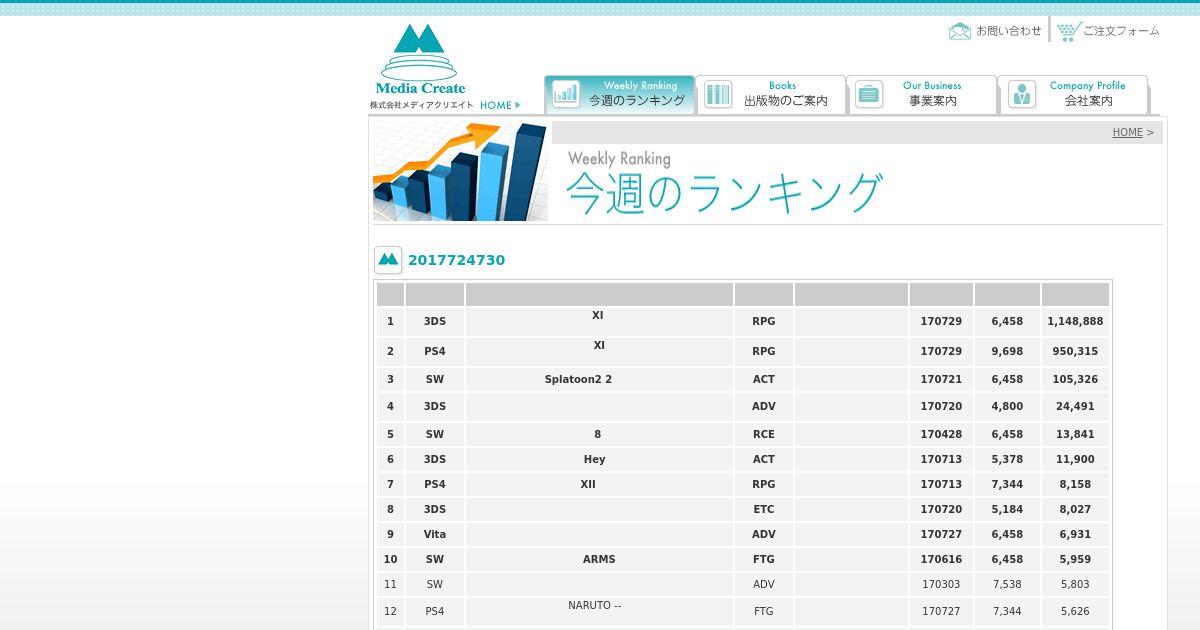The height and width of the screenshot is (630, 1200).
Task: Click the HOME breadcrumb link
Action: coord(1127,132)
